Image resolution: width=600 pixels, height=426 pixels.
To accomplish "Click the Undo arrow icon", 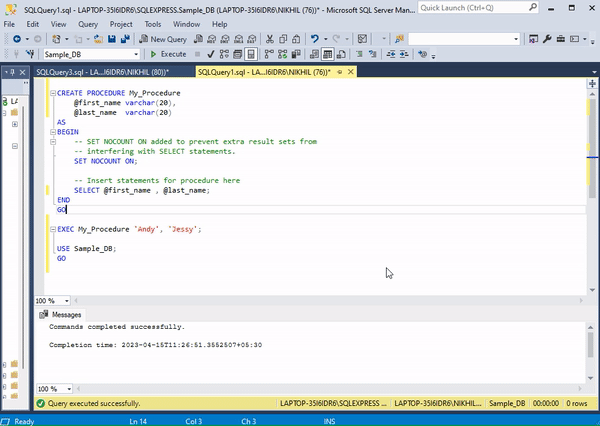I will (315, 38).
